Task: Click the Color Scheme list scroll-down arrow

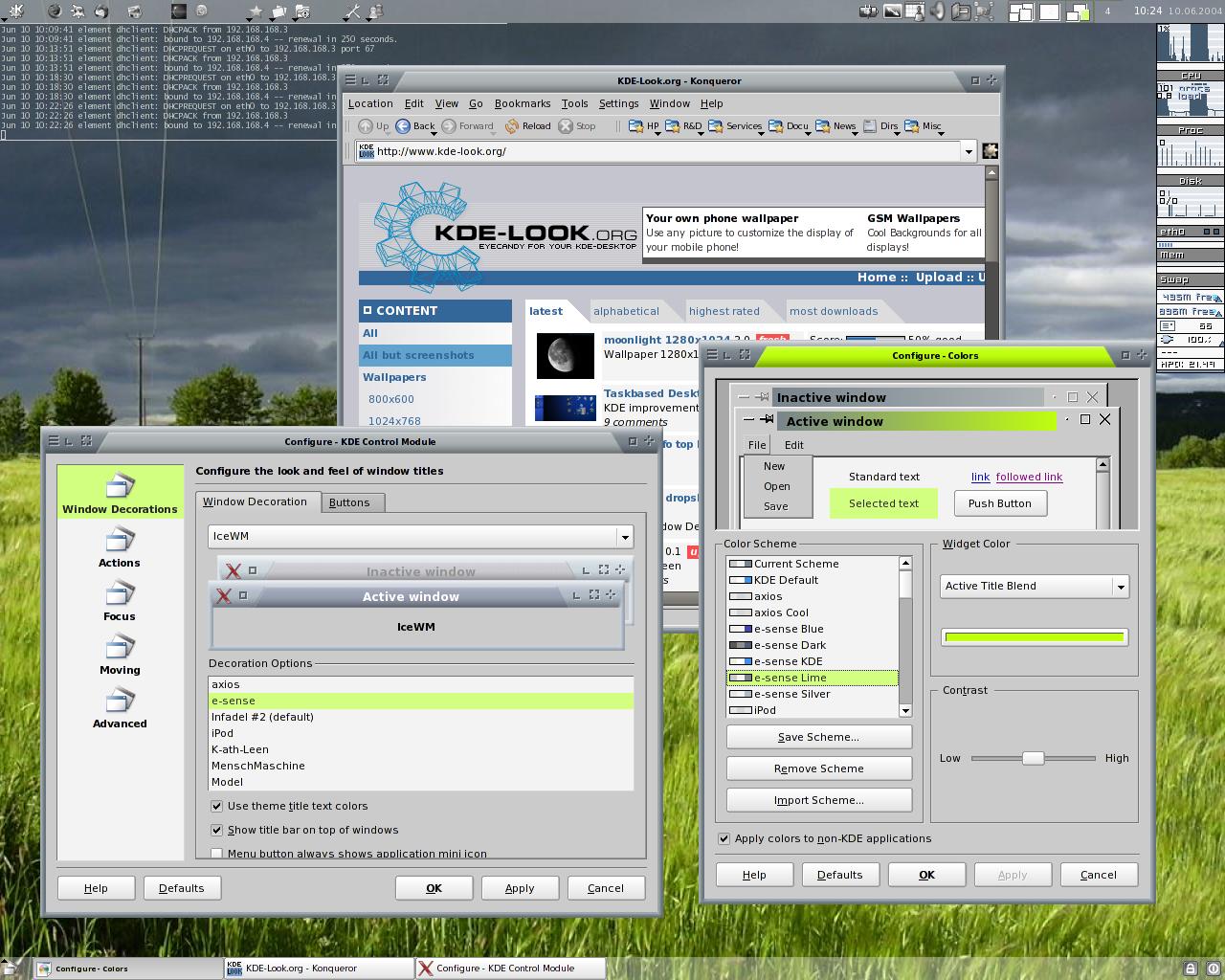Action: (905, 710)
